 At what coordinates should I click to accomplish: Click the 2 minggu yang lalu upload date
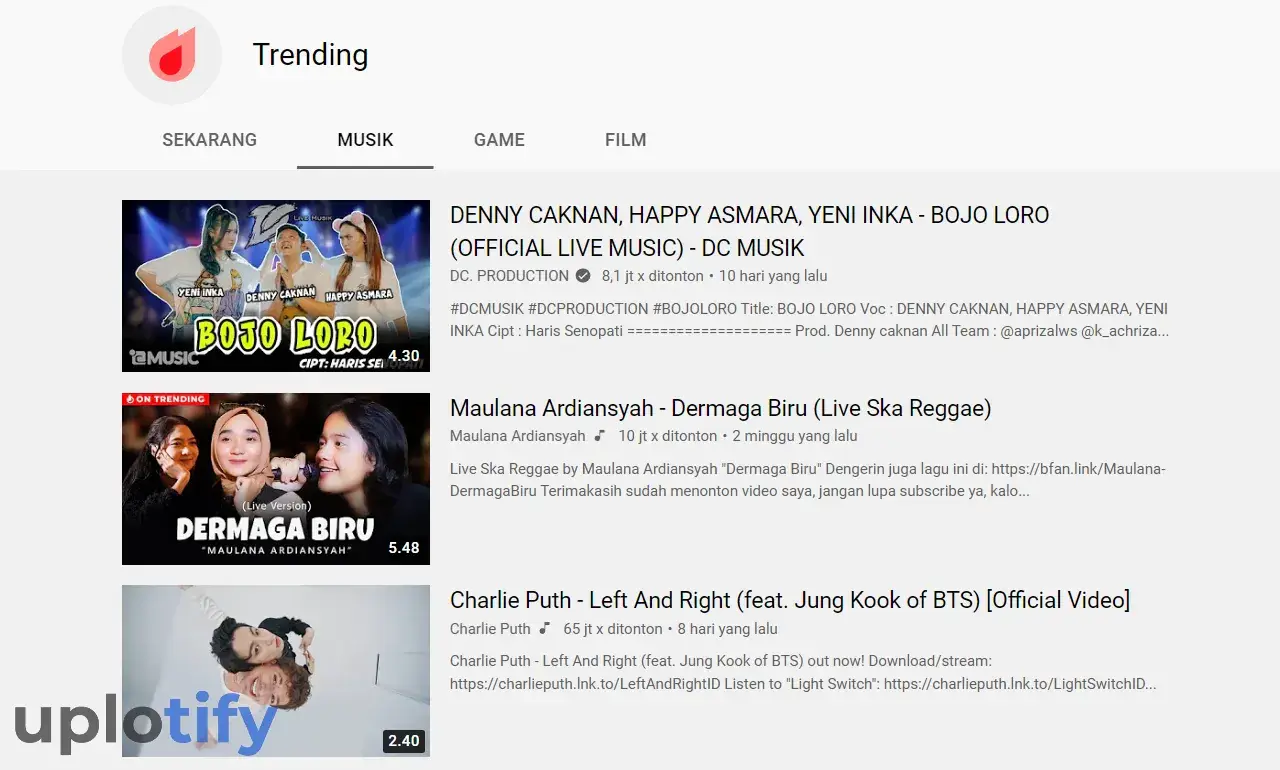(x=795, y=436)
